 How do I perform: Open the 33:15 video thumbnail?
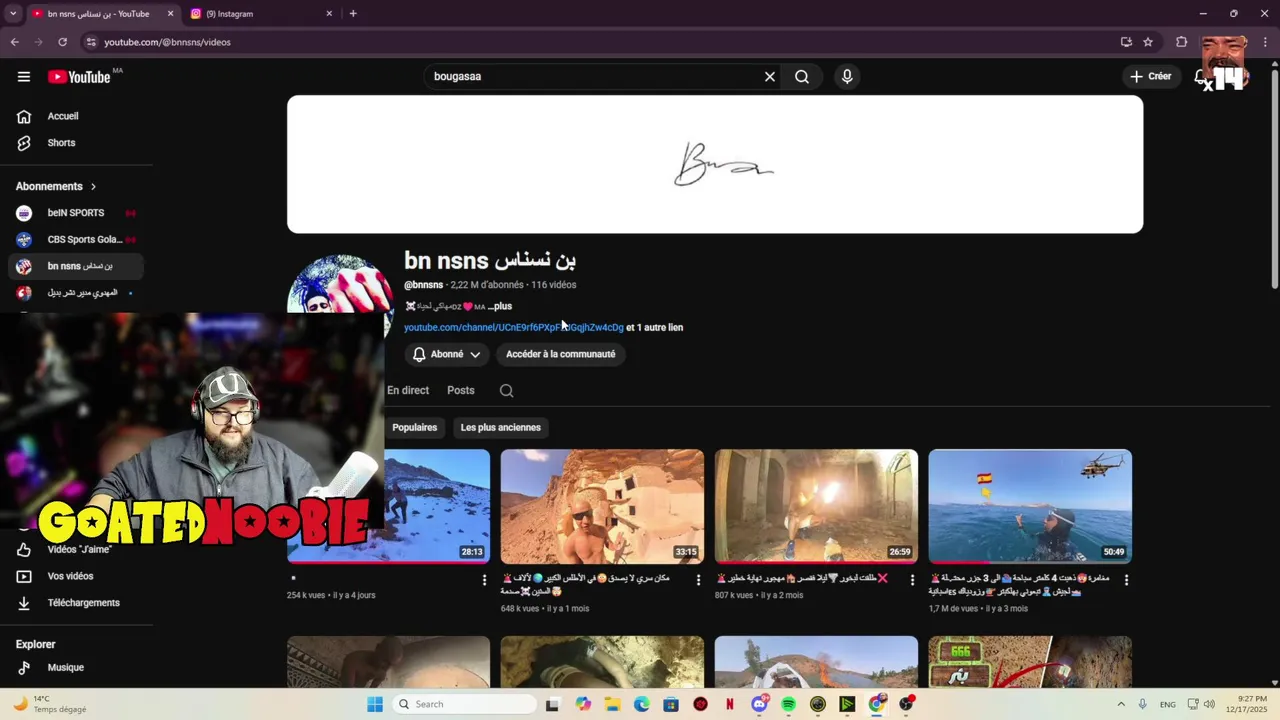pos(603,506)
